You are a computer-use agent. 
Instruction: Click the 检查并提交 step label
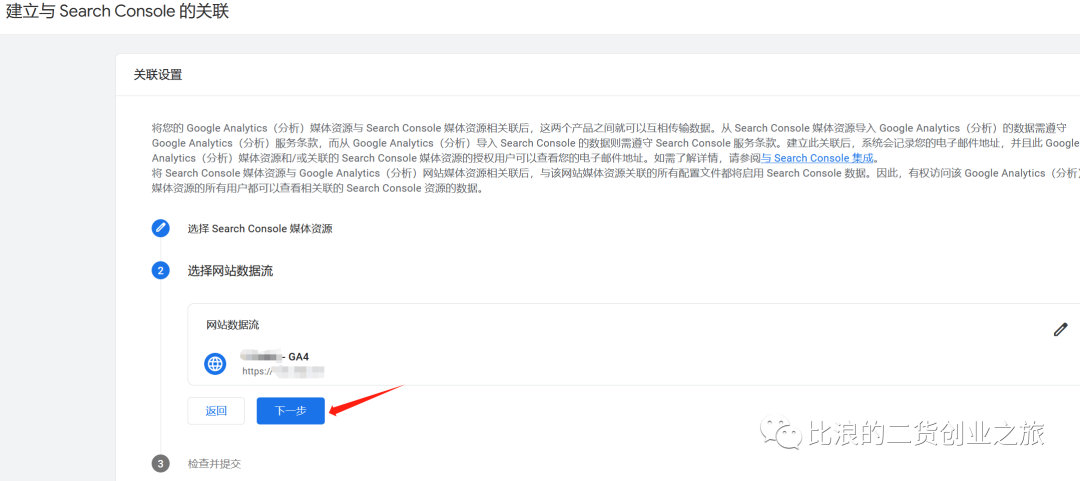click(x=214, y=464)
